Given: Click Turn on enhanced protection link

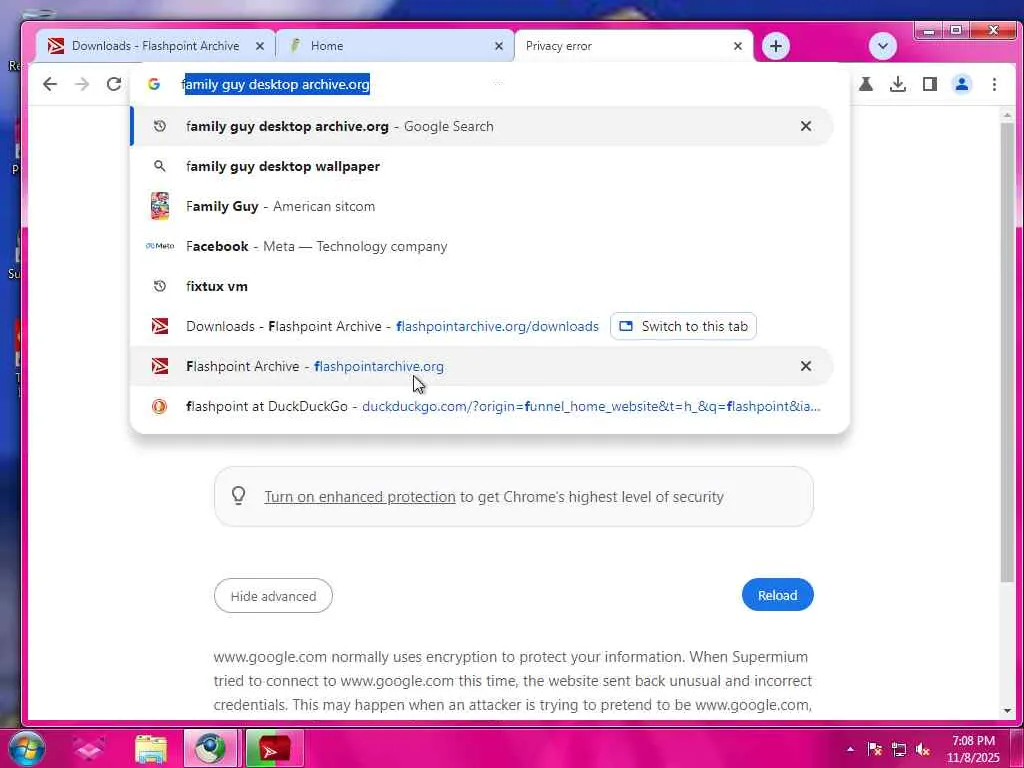Looking at the screenshot, I should 360,497.
